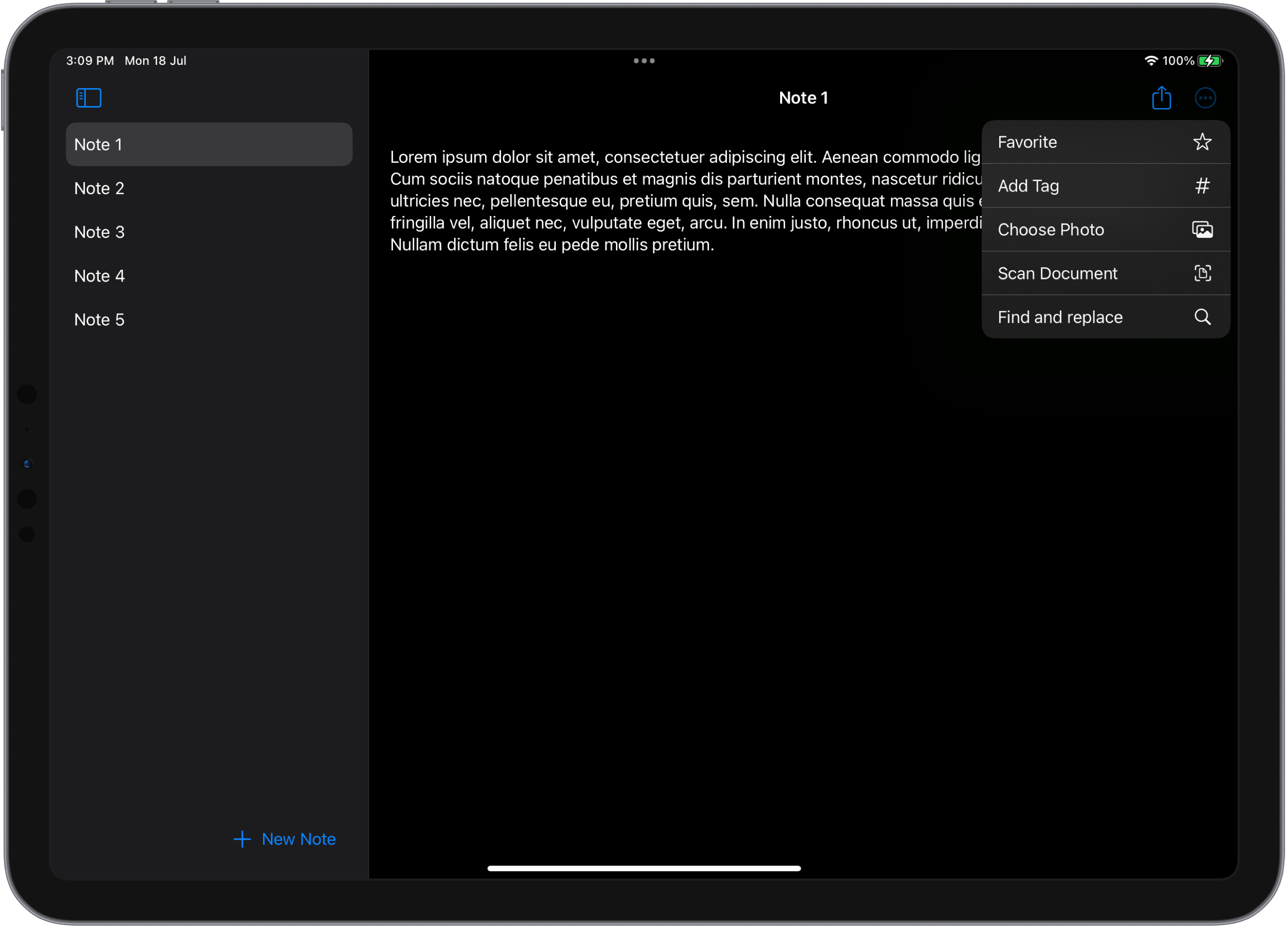Viewport: 1288px width, 927px height.
Task: Select Scan Document from the context menu
Action: (x=1079, y=273)
